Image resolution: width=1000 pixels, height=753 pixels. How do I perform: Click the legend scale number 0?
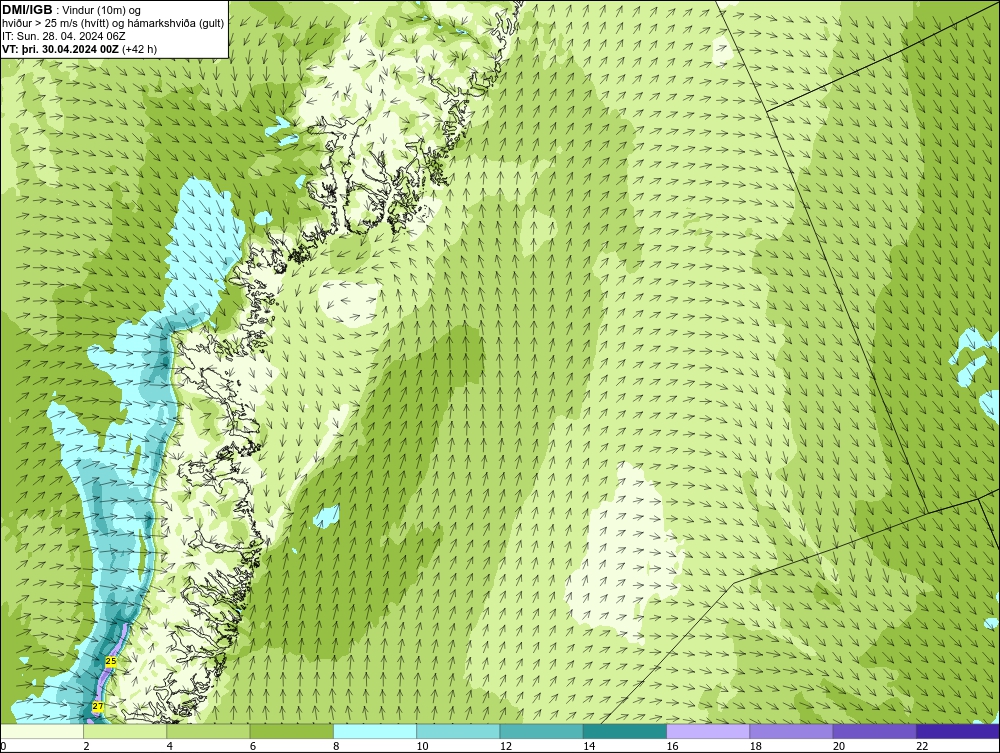[x=3, y=746]
